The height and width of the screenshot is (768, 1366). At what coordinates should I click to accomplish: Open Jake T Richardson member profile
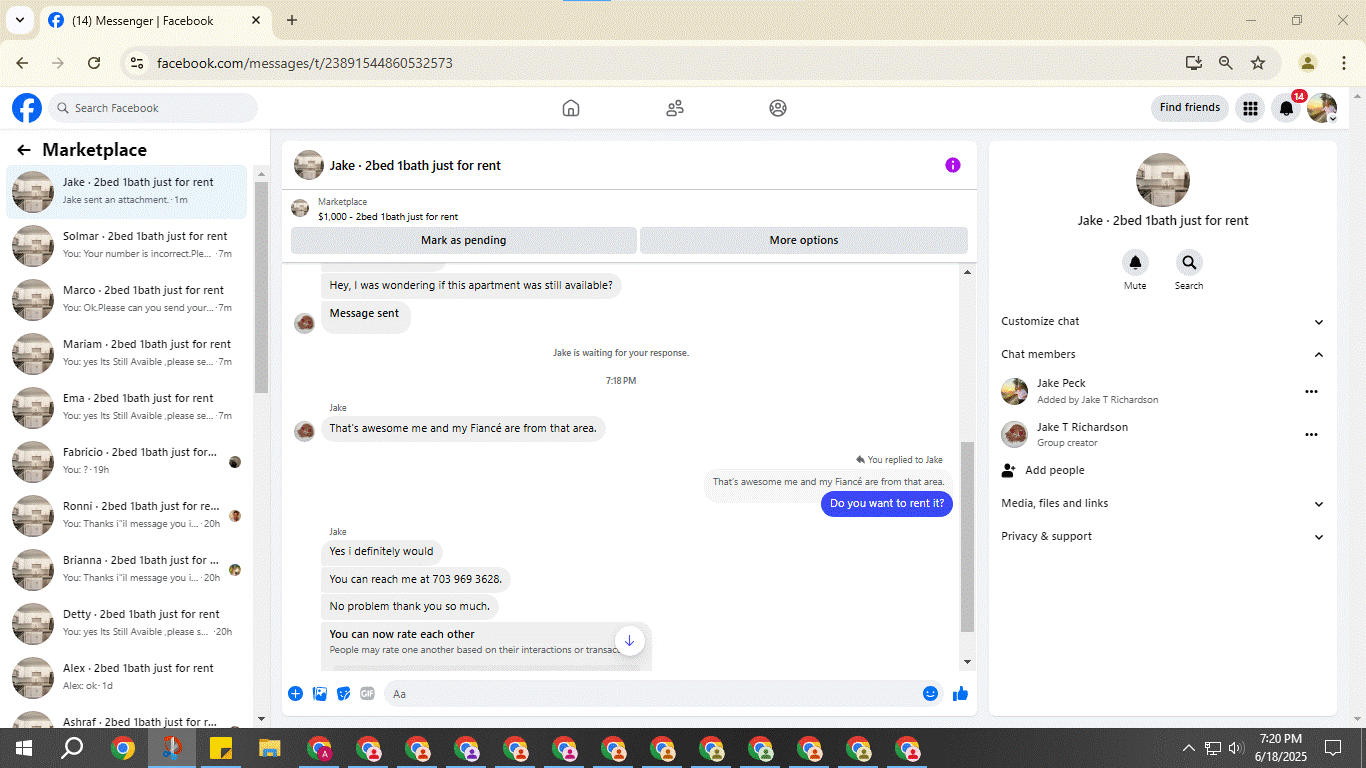coord(1082,427)
